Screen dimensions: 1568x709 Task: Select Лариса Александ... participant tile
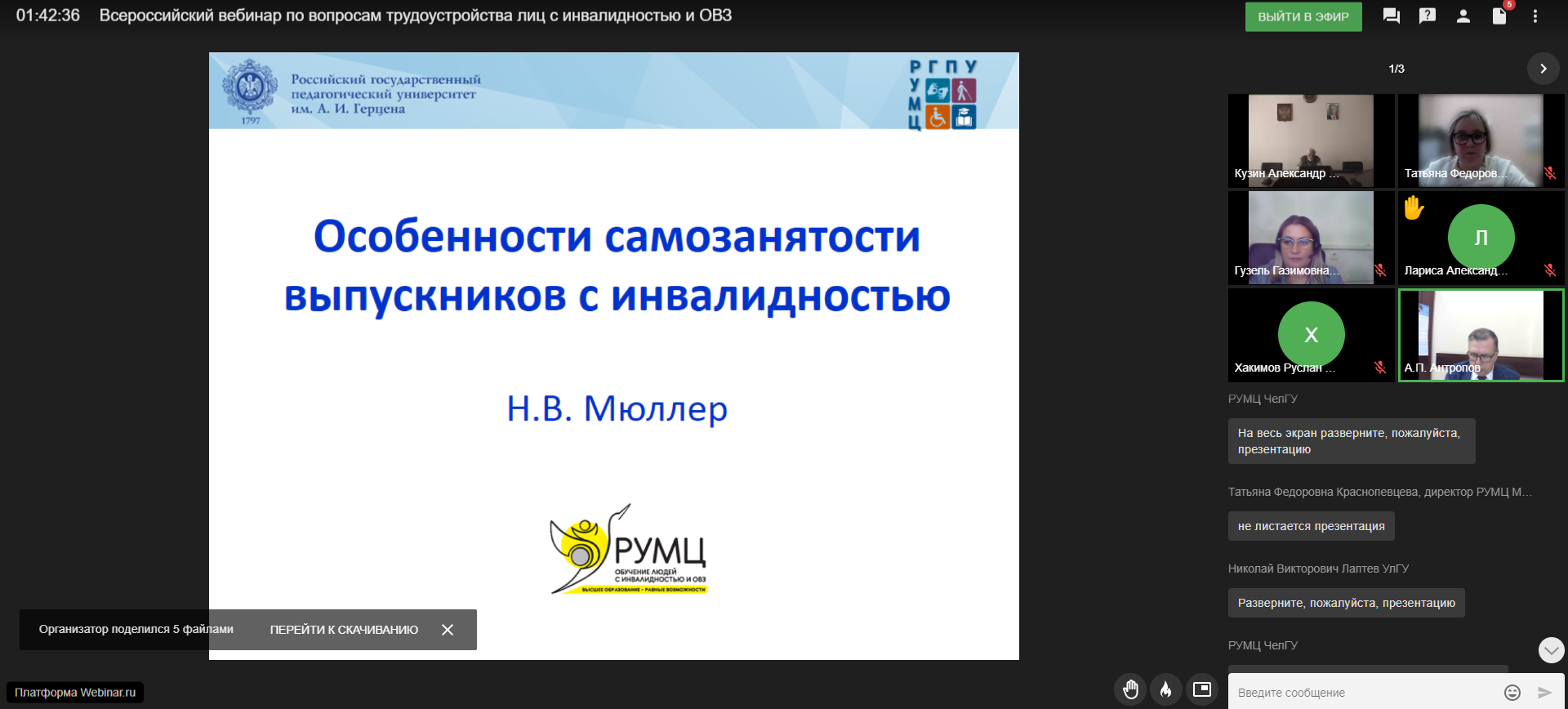coord(1481,238)
